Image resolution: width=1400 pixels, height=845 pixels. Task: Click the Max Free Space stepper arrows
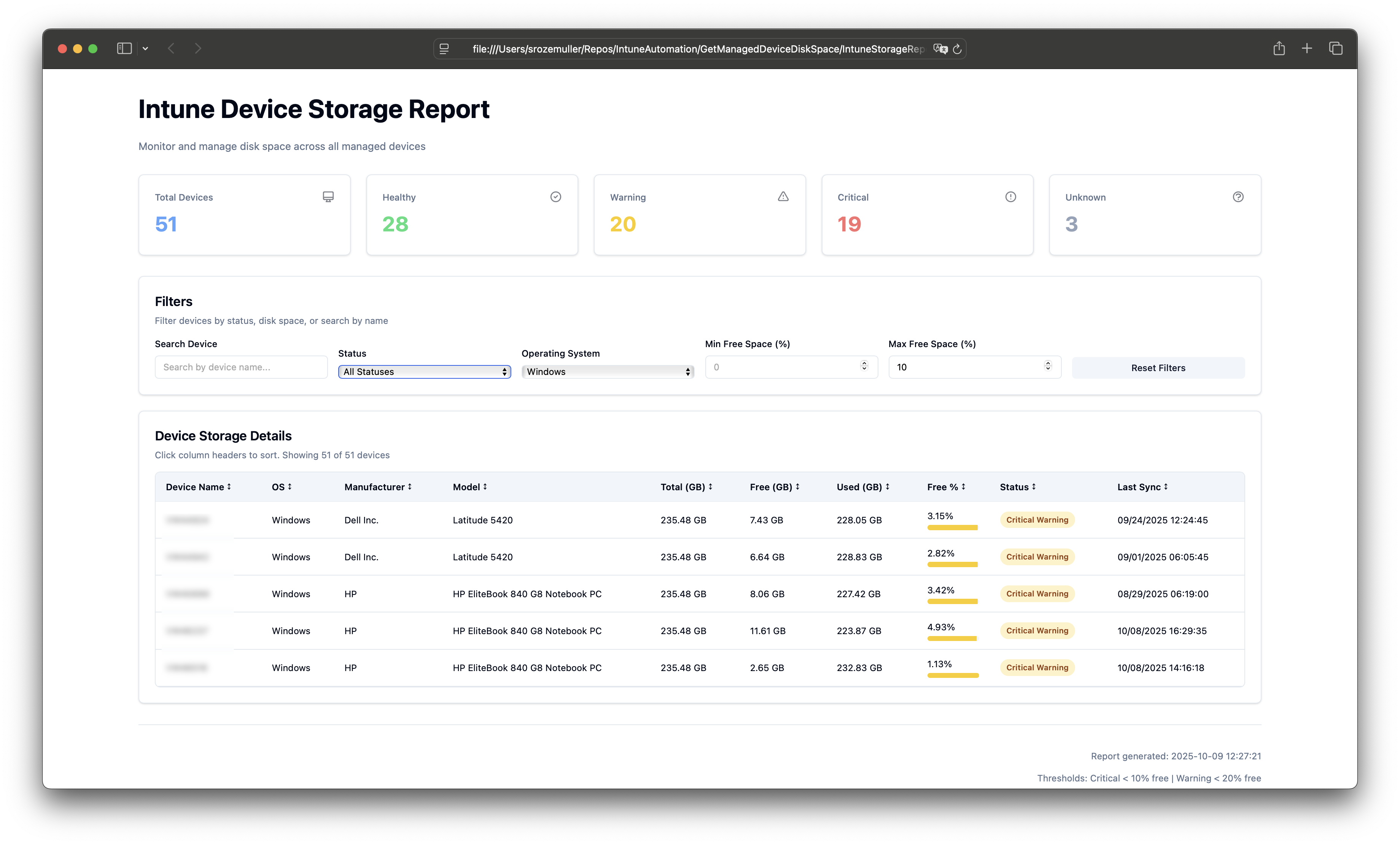click(1048, 366)
